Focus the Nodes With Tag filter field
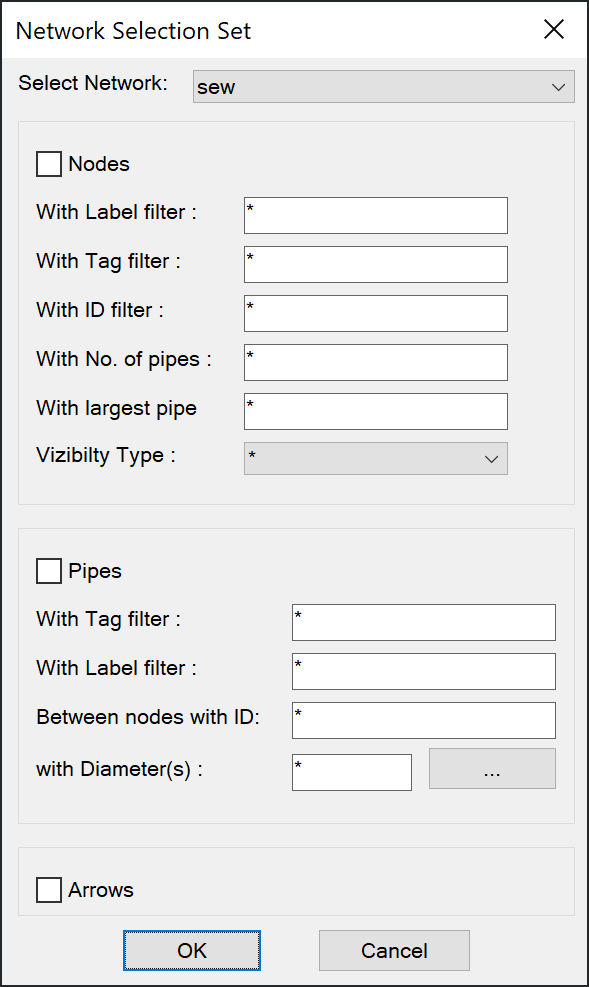This screenshot has height=987, width=589. 376,264
